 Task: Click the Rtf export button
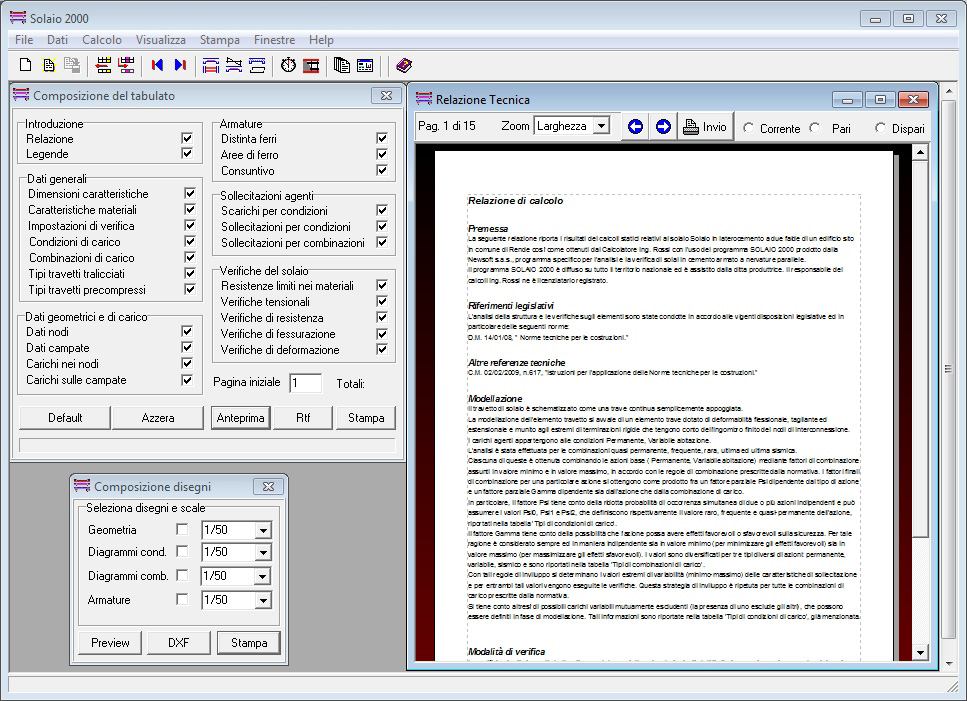[x=303, y=417]
